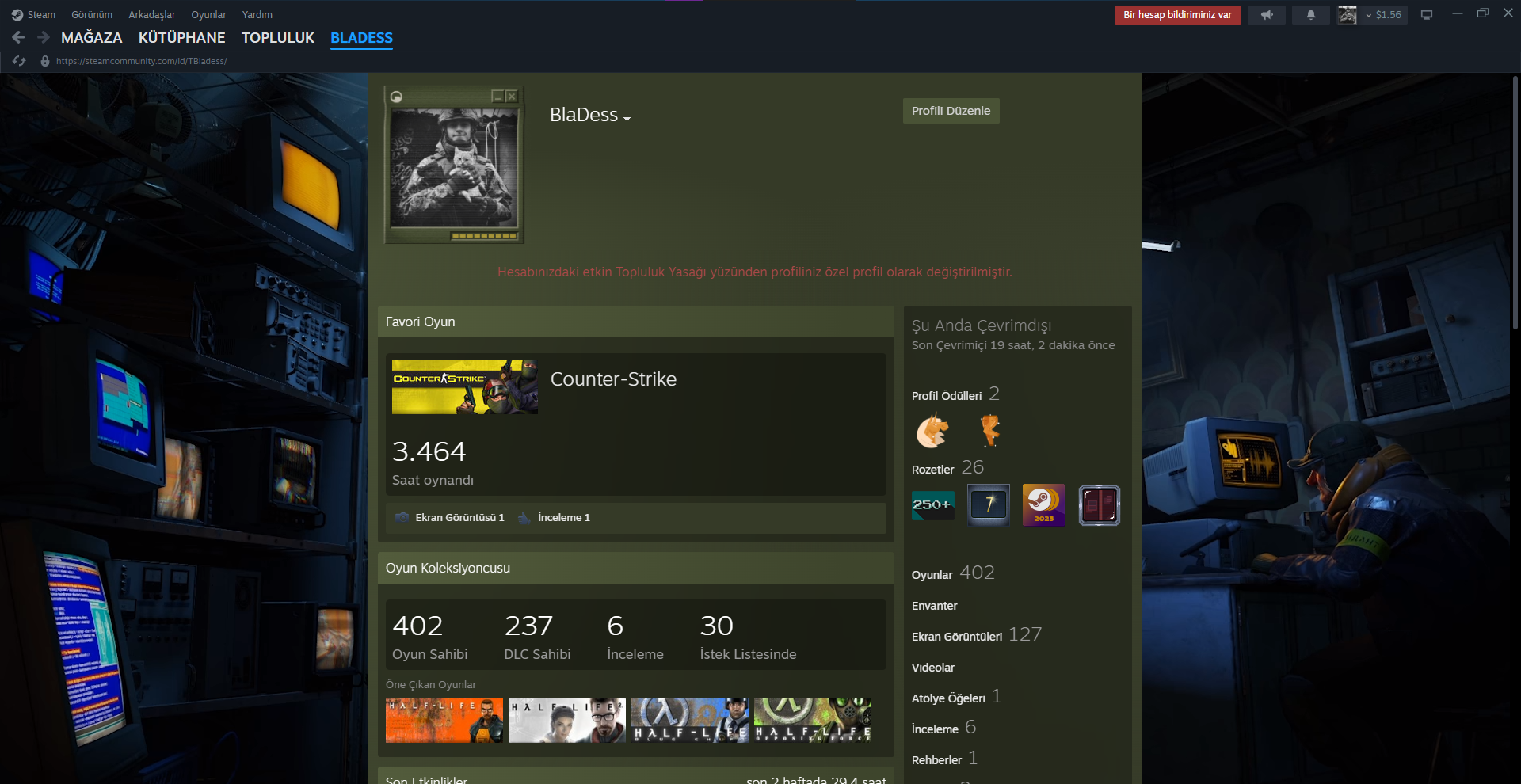Open the Half-Life Blue Shift thumbnail

pyautogui.click(x=690, y=721)
